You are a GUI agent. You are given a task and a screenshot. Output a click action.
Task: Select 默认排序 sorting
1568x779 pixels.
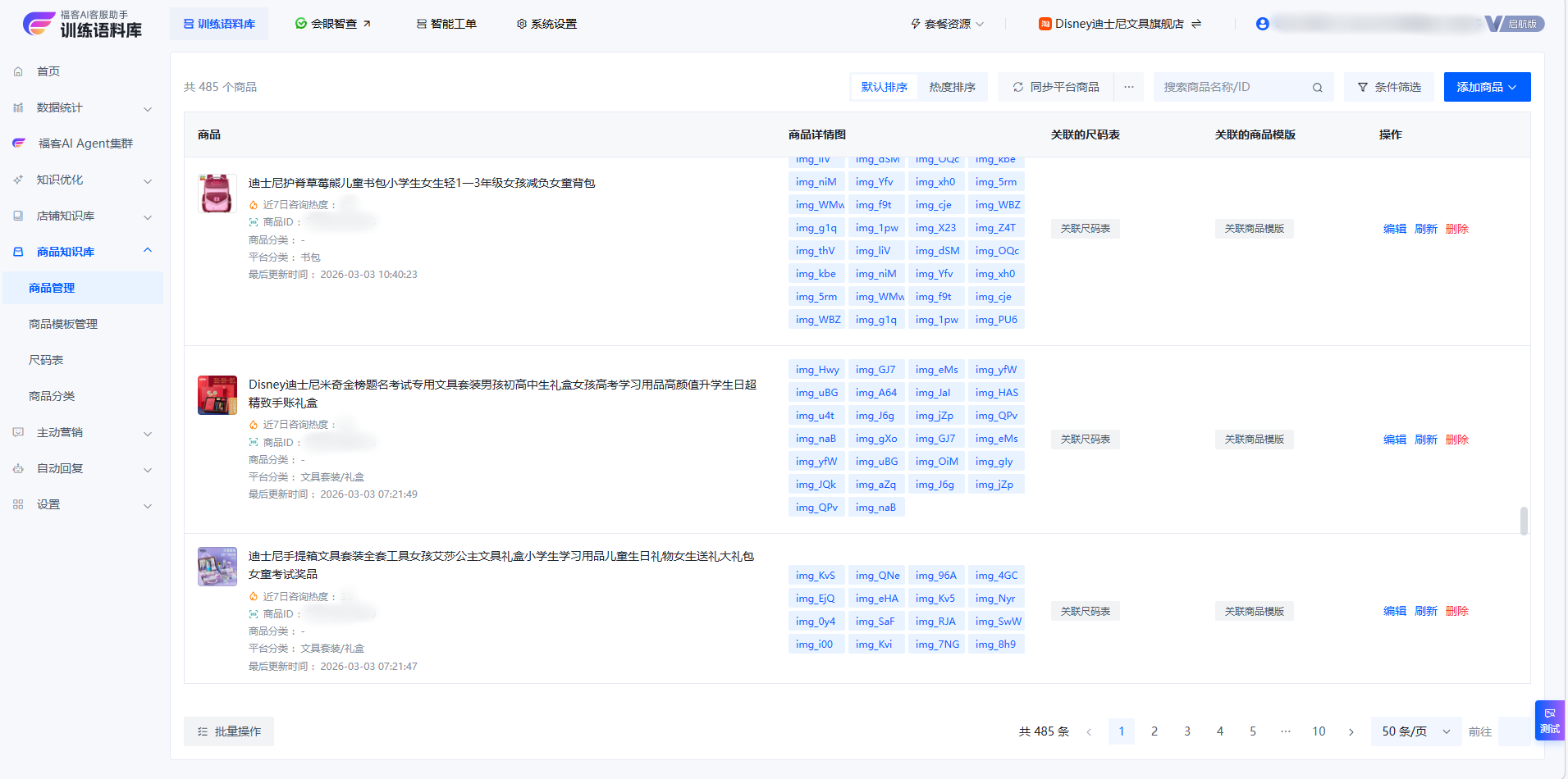click(x=885, y=87)
